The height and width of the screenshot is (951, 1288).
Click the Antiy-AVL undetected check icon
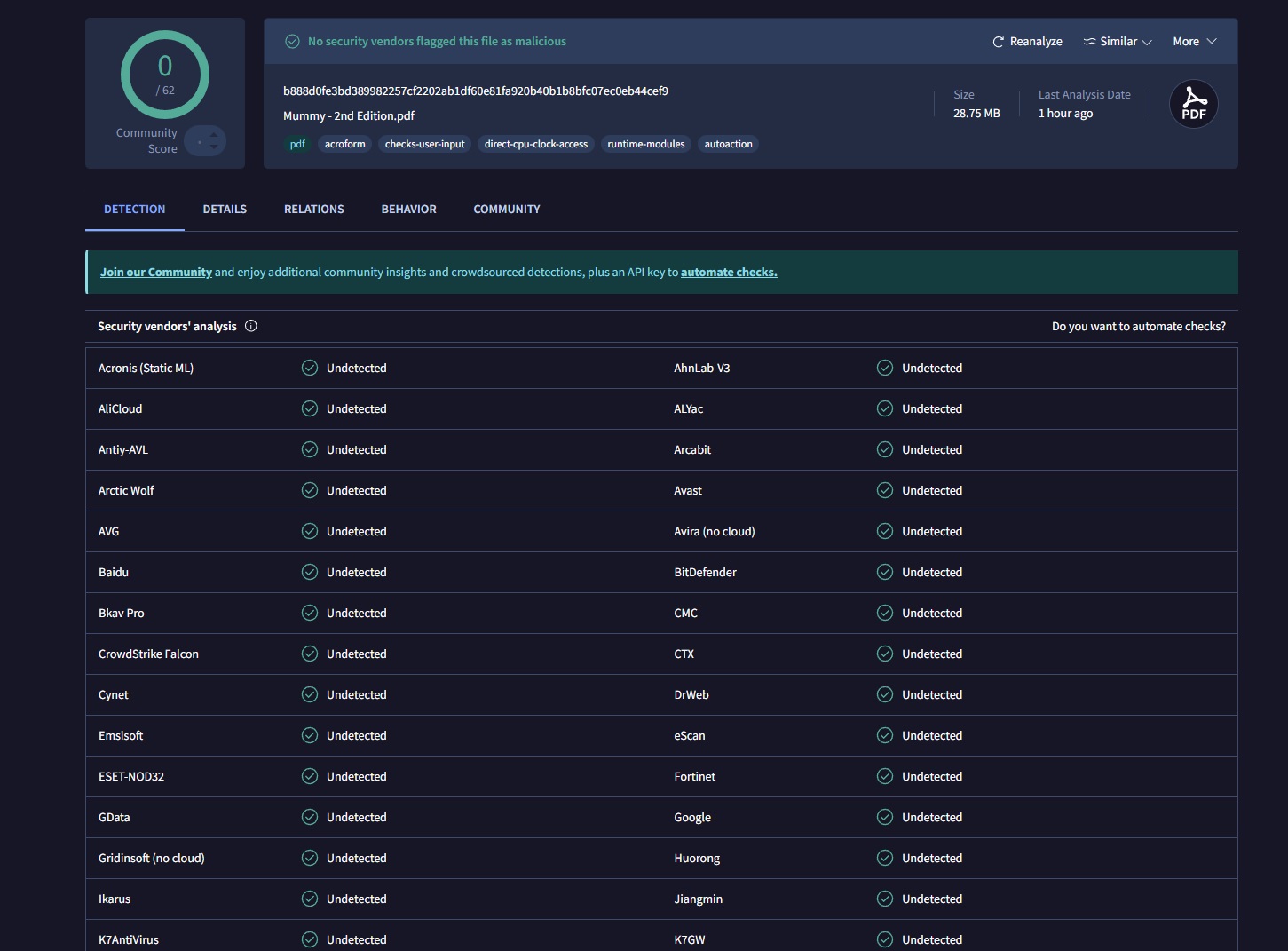[310, 449]
